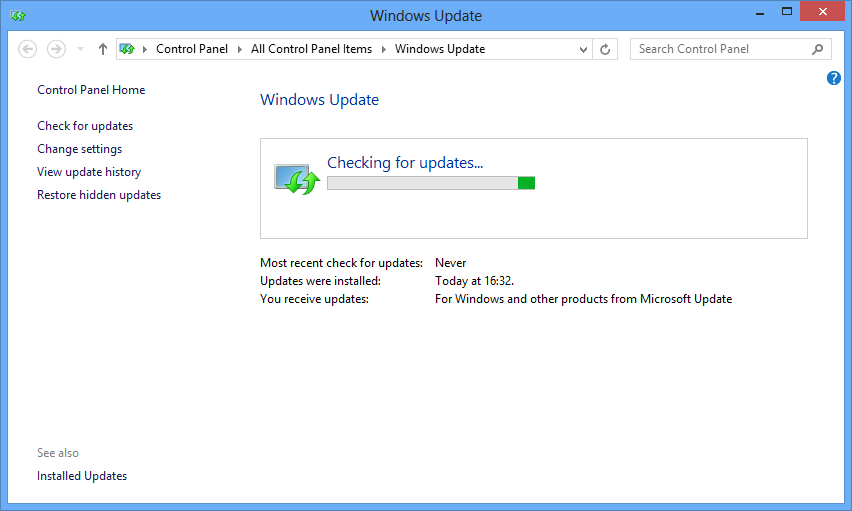Click the update status monitor icon

pos(297,179)
